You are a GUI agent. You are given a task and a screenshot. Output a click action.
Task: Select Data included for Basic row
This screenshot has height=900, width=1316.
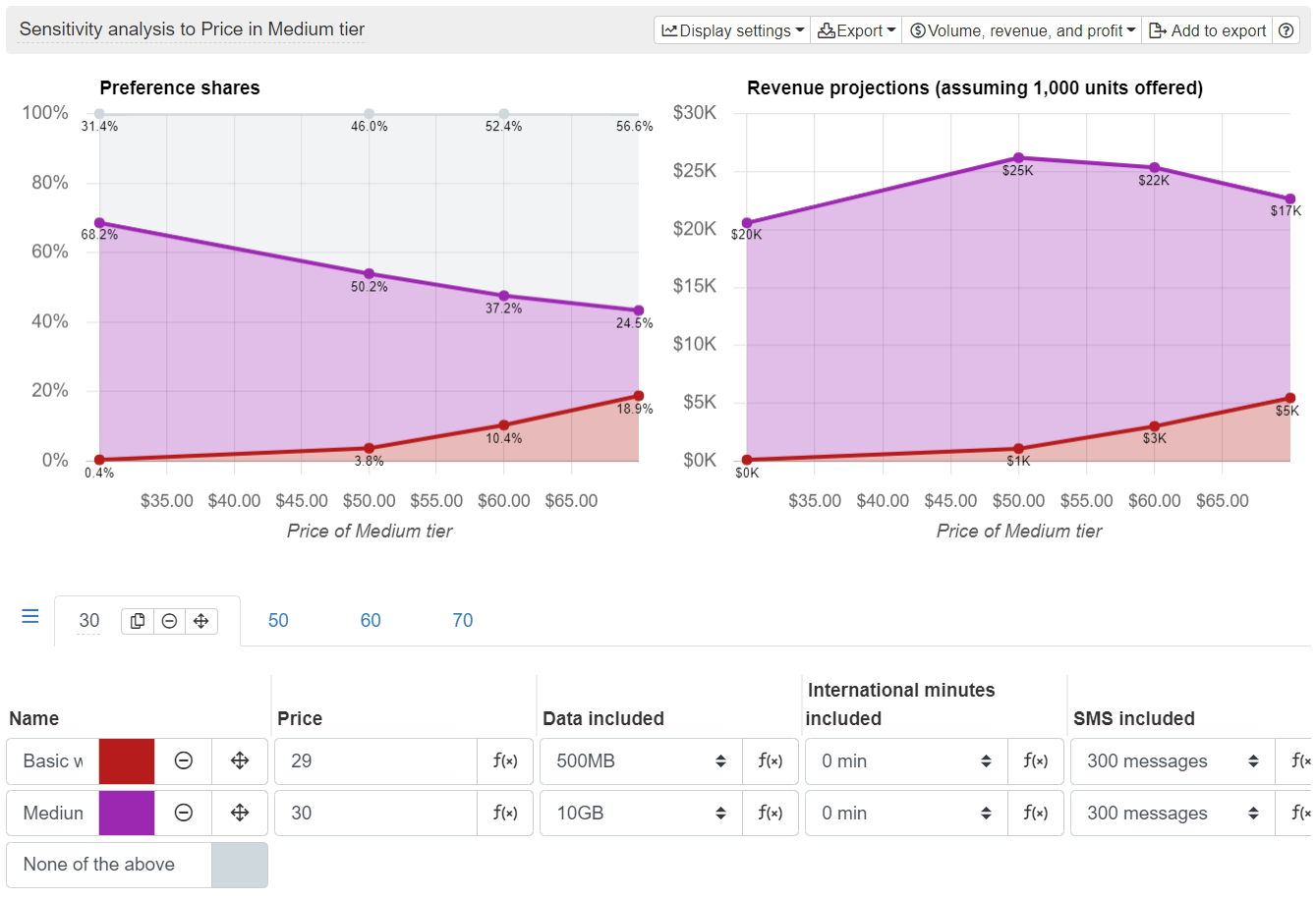[641, 761]
